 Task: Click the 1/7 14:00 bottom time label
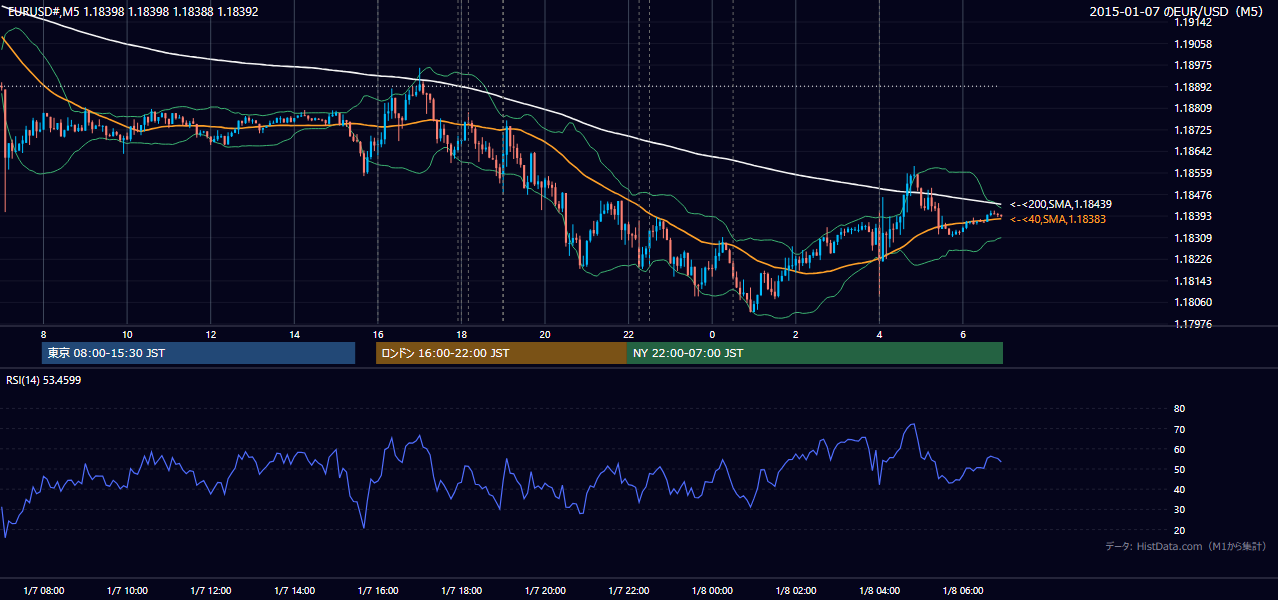coord(294,591)
